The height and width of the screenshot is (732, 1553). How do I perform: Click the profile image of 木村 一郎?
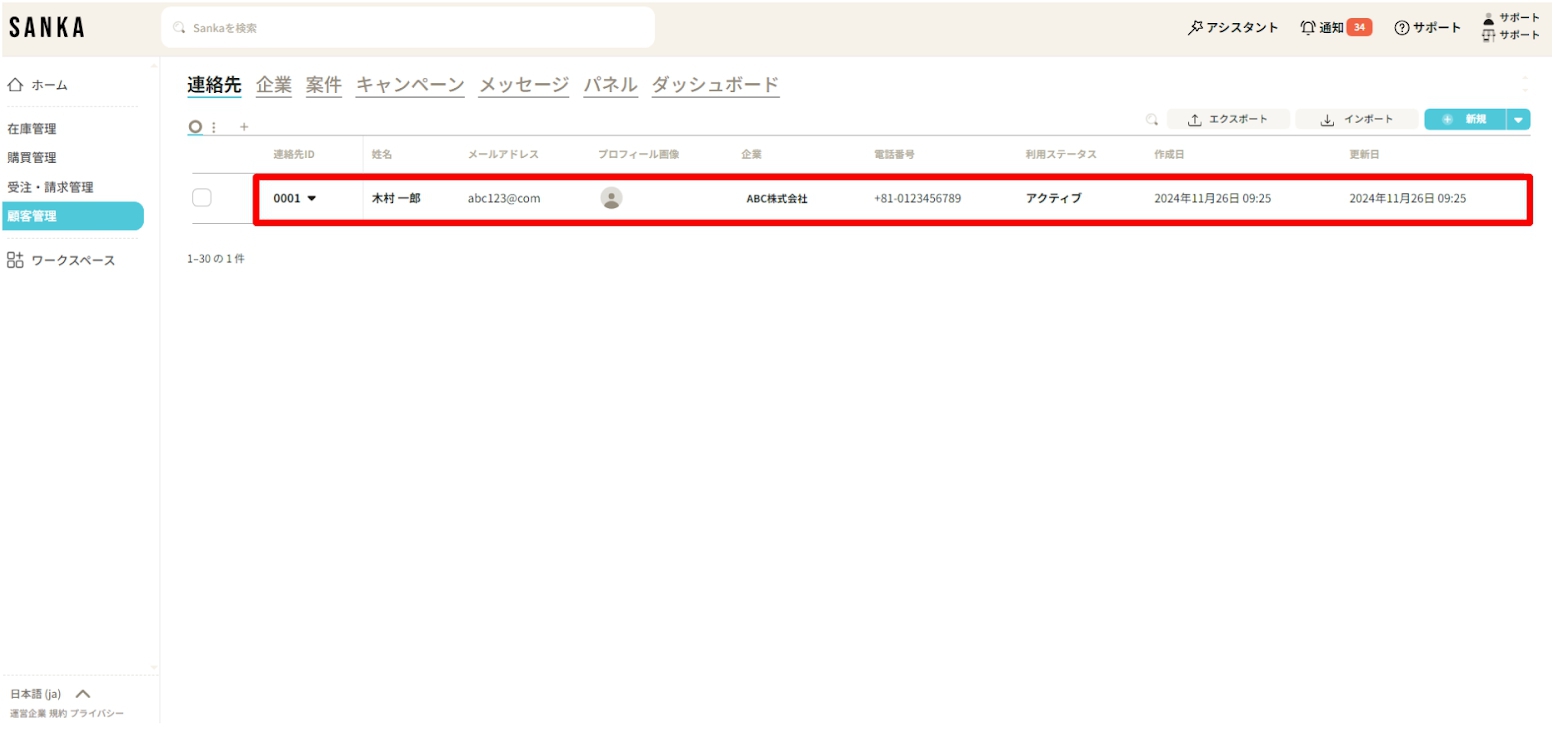coord(611,198)
